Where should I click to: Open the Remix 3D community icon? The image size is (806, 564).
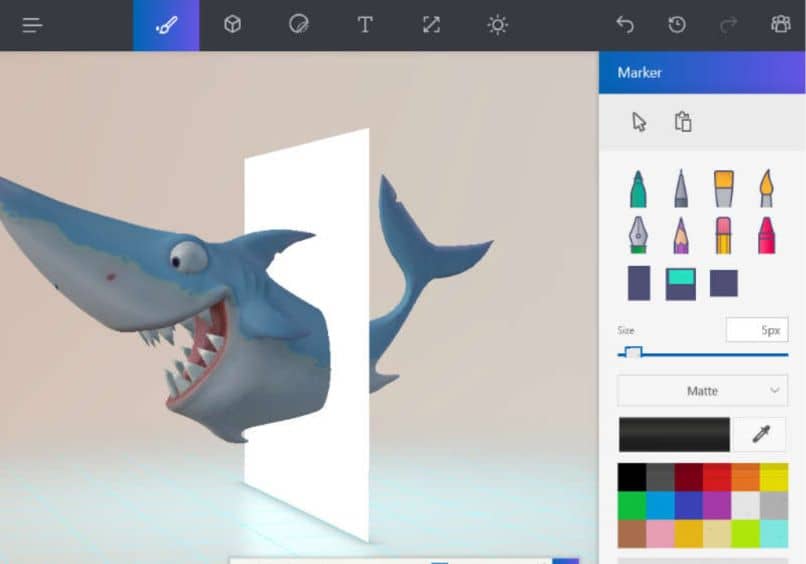tap(781, 24)
